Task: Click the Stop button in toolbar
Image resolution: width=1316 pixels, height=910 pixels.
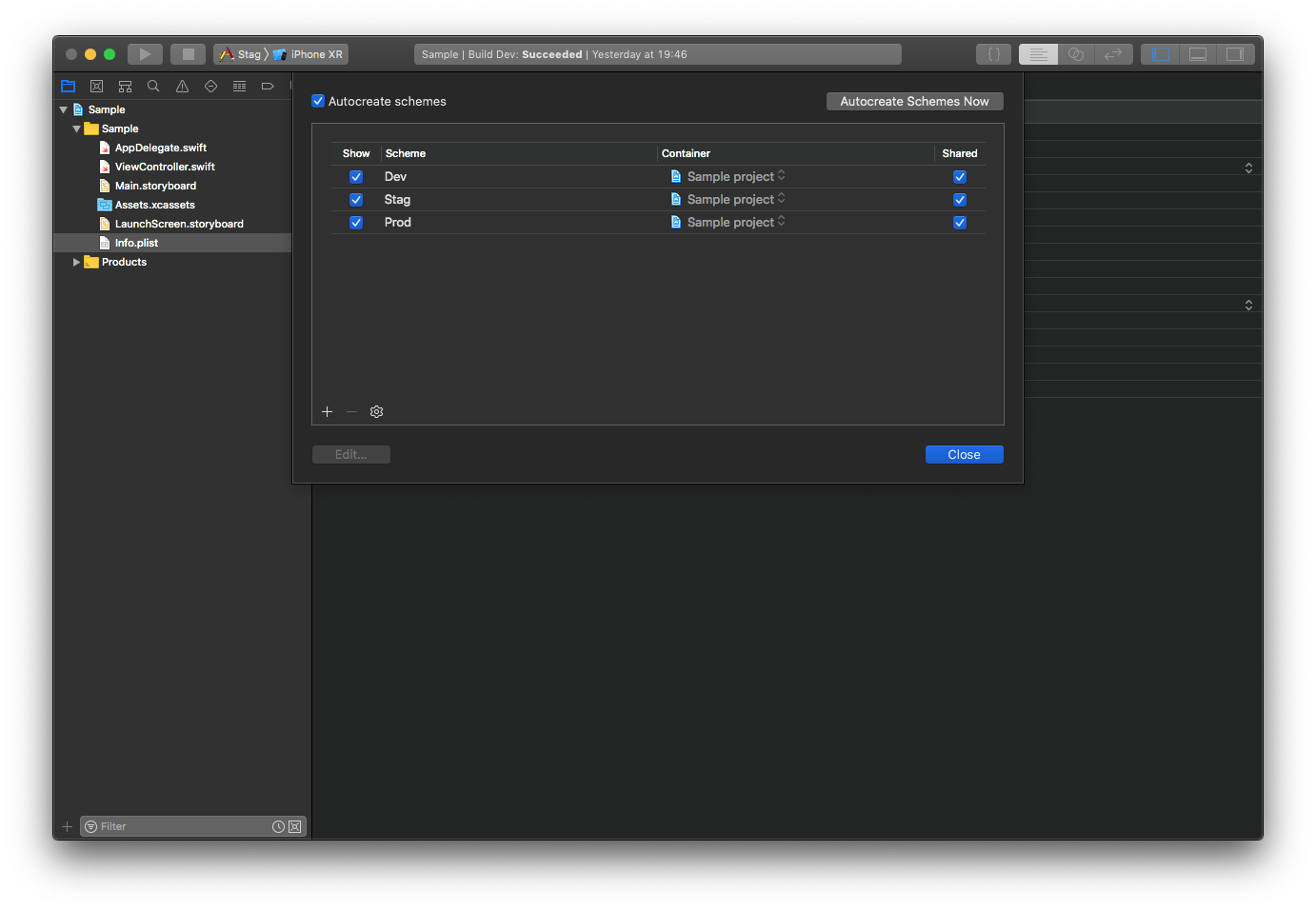Action: click(188, 54)
